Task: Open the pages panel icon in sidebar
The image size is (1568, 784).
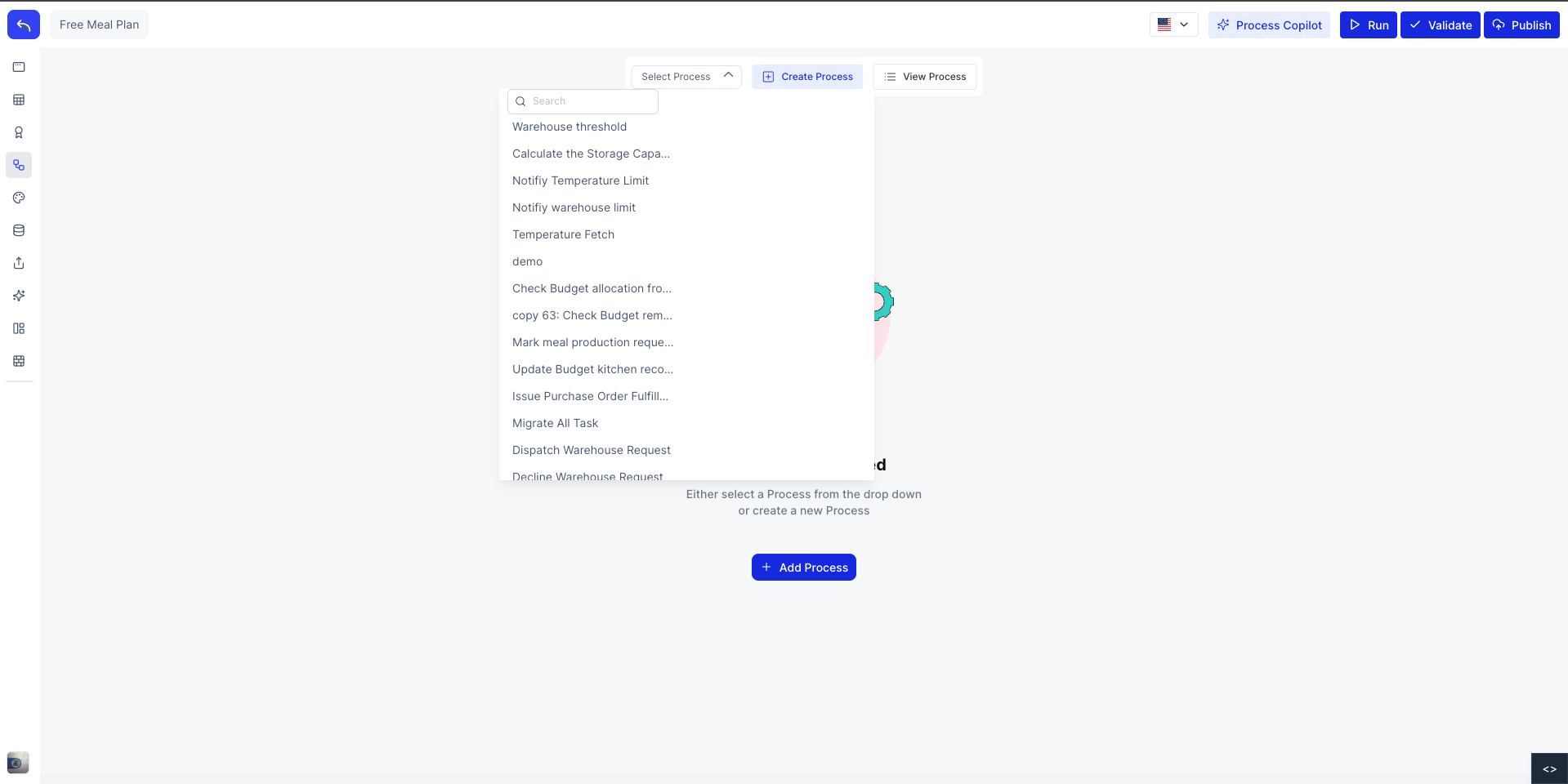Action: (x=18, y=67)
